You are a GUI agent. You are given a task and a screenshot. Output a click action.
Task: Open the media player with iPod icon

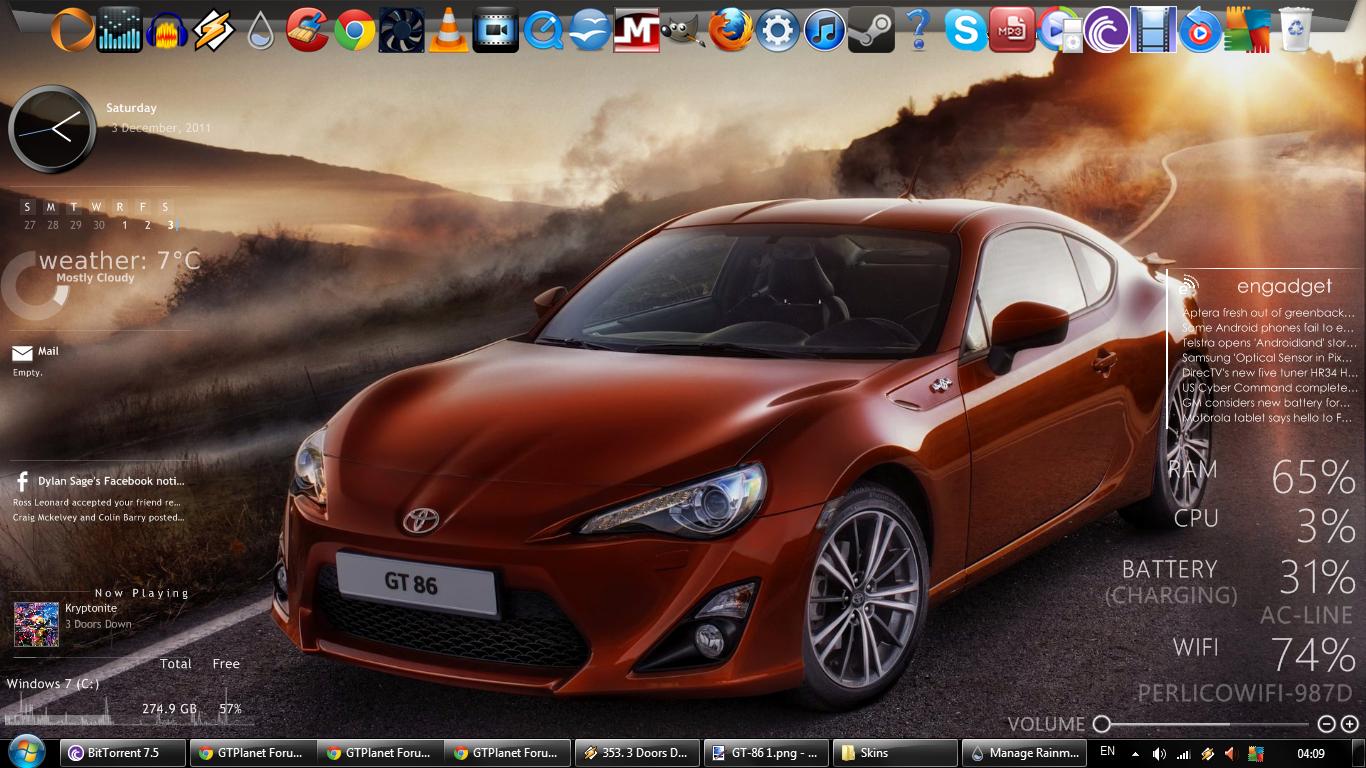[x=1060, y=31]
